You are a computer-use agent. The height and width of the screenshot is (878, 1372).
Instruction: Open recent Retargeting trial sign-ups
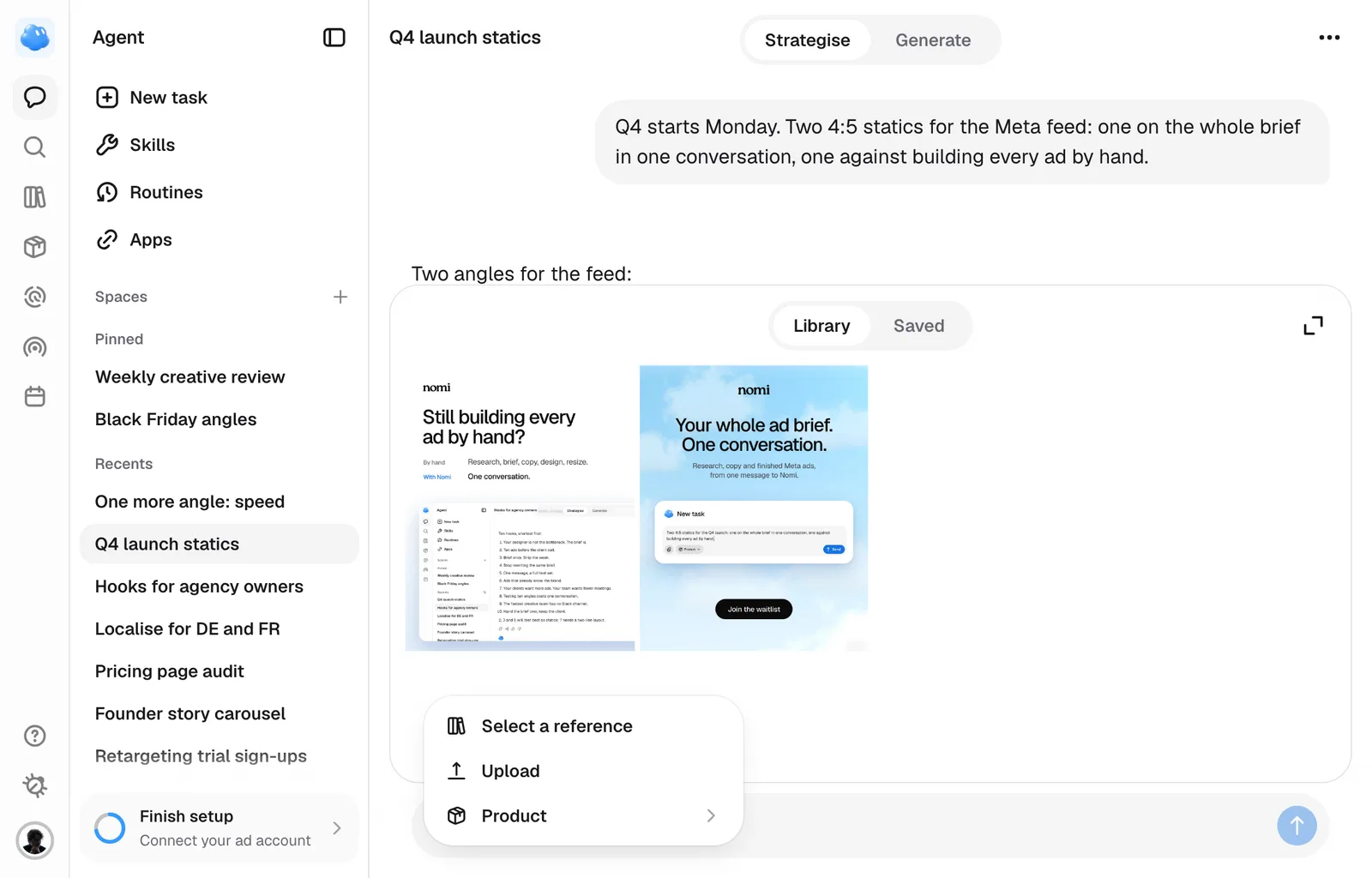click(x=220, y=756)
